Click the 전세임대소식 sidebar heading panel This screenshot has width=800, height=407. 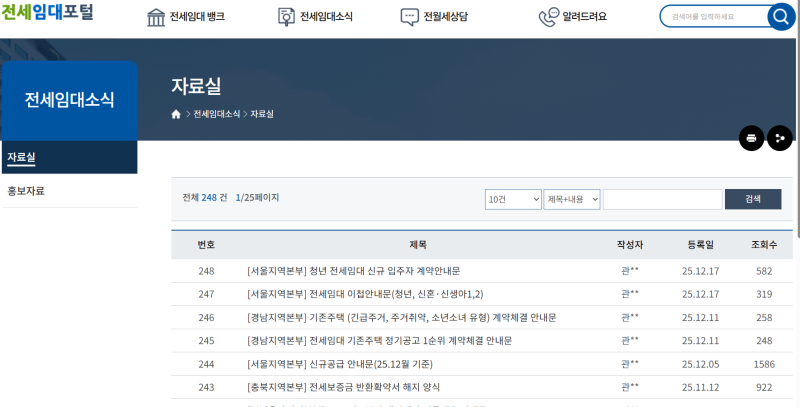69,100
